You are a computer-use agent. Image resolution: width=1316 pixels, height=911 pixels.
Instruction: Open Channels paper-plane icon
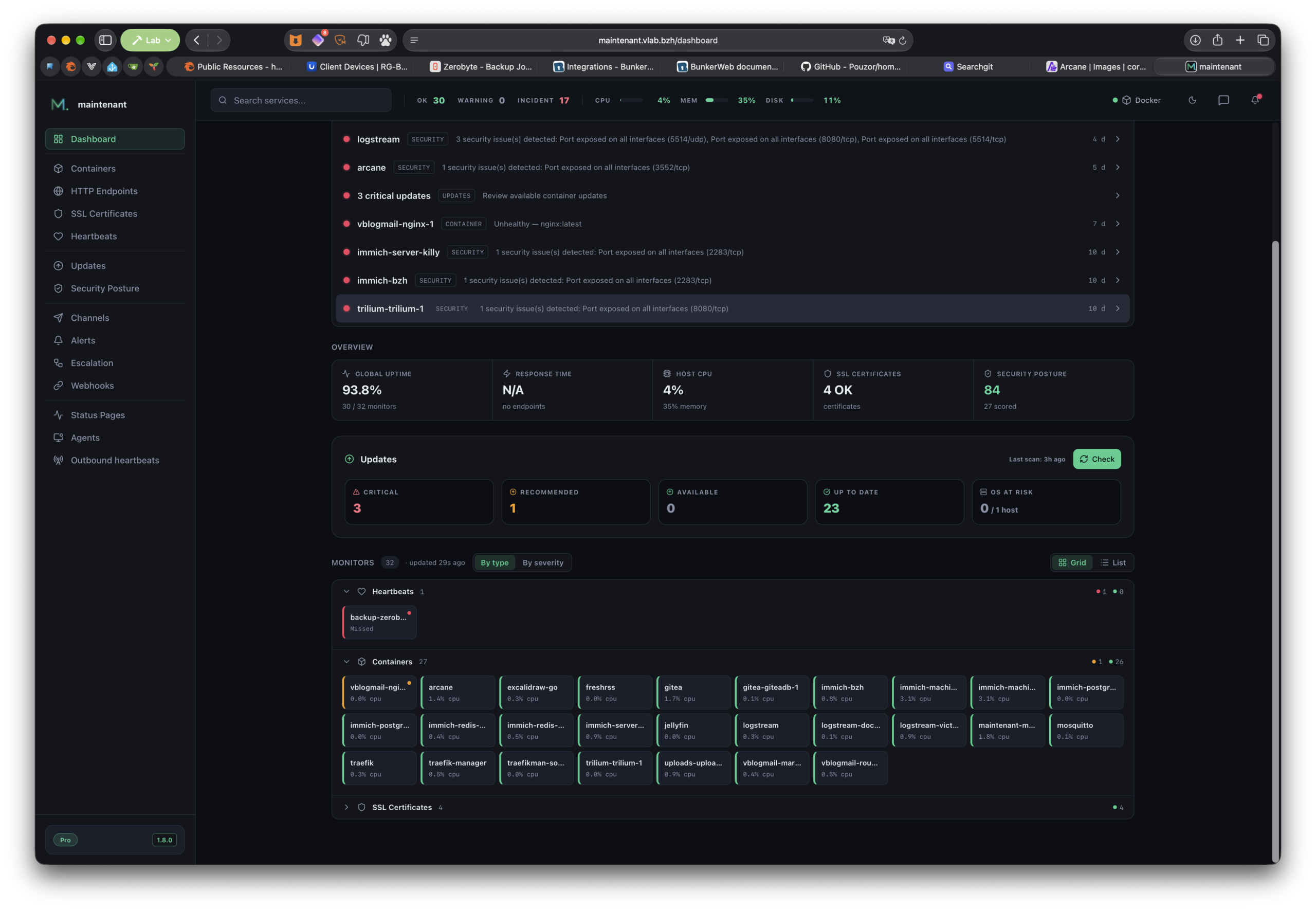click(58, 318)
